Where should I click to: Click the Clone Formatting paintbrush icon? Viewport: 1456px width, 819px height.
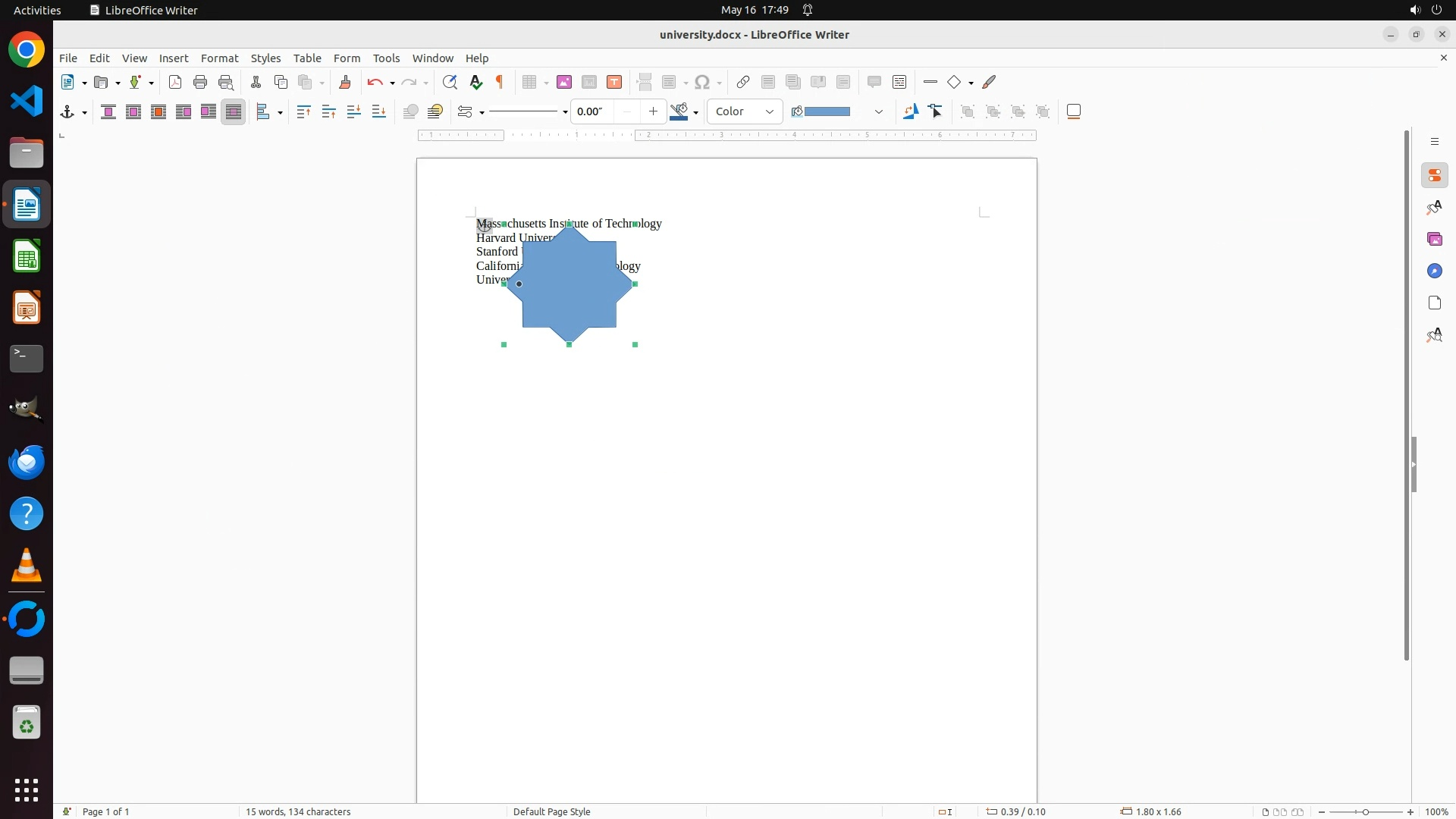click(x=345, y=83)
